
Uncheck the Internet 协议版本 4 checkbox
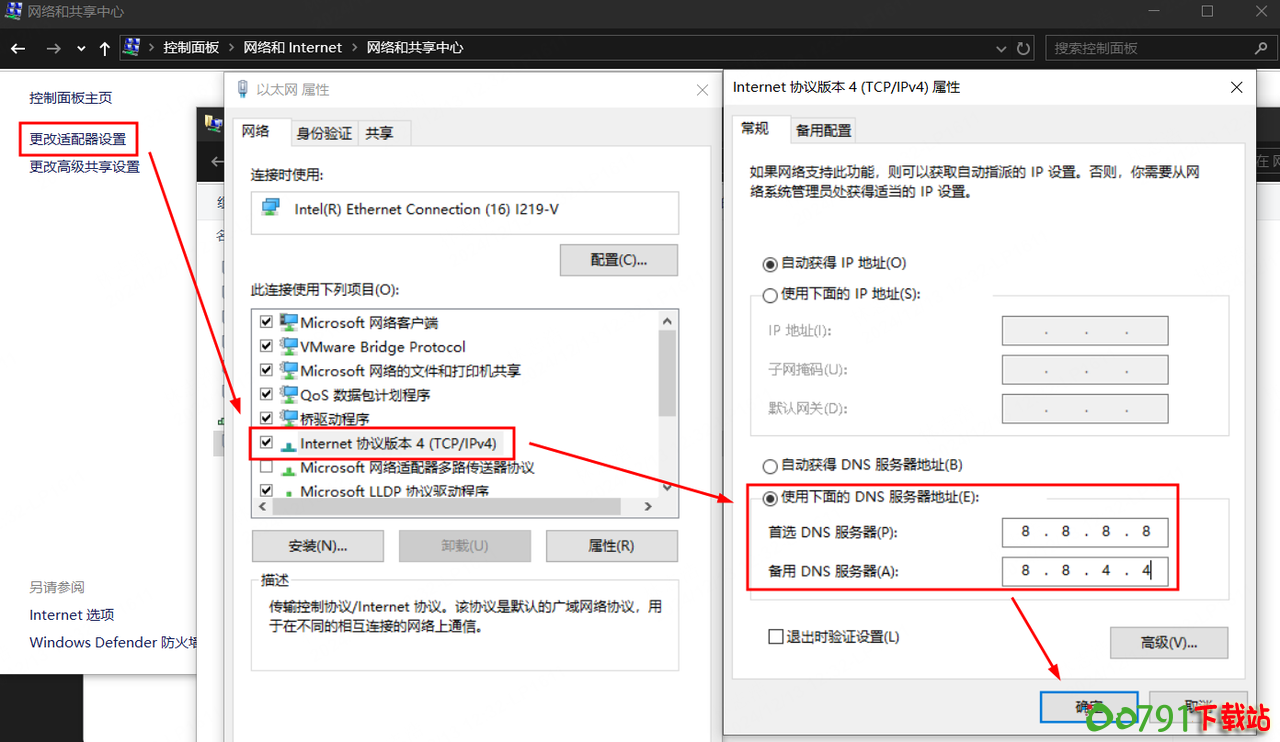click(266, 442)
